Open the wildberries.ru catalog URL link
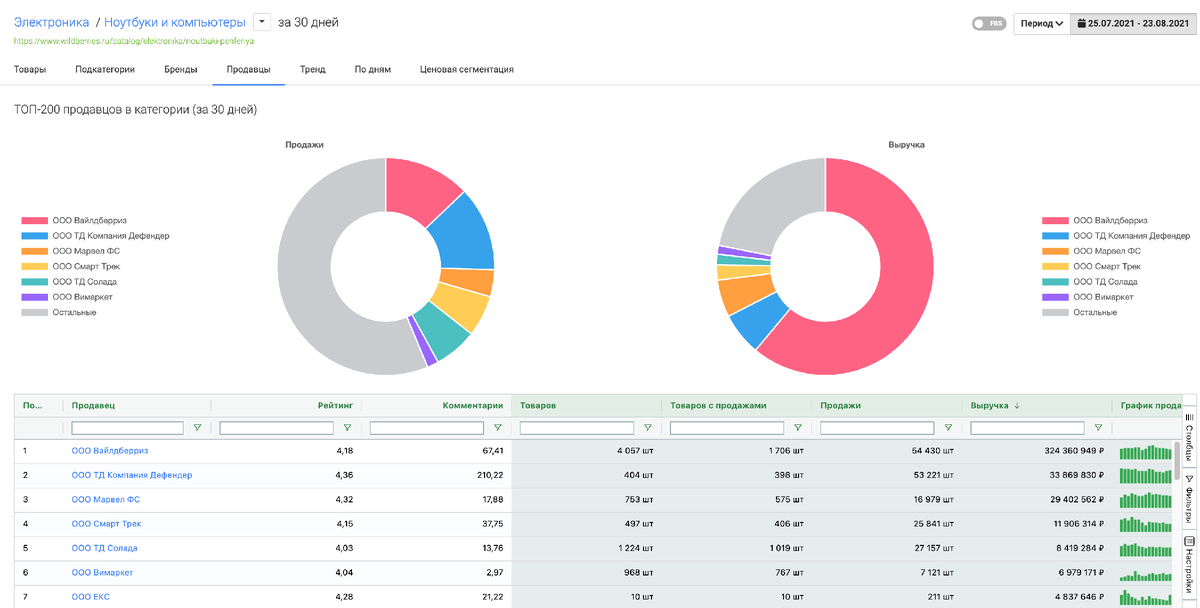 point(134,41)
